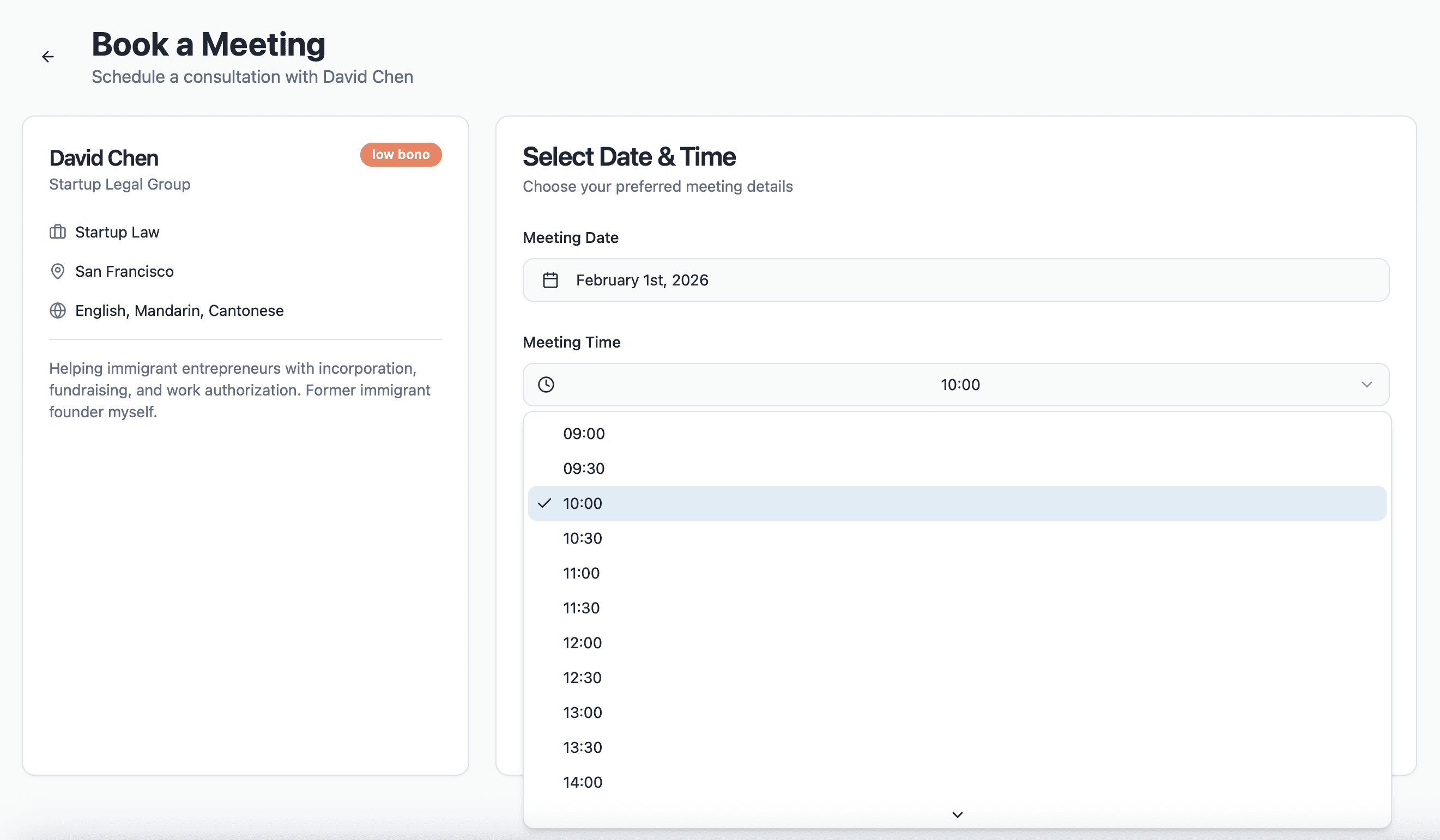Click the clock icon in Meeting Time
This screenshot has width=1440, height=840.
point(546,384)
